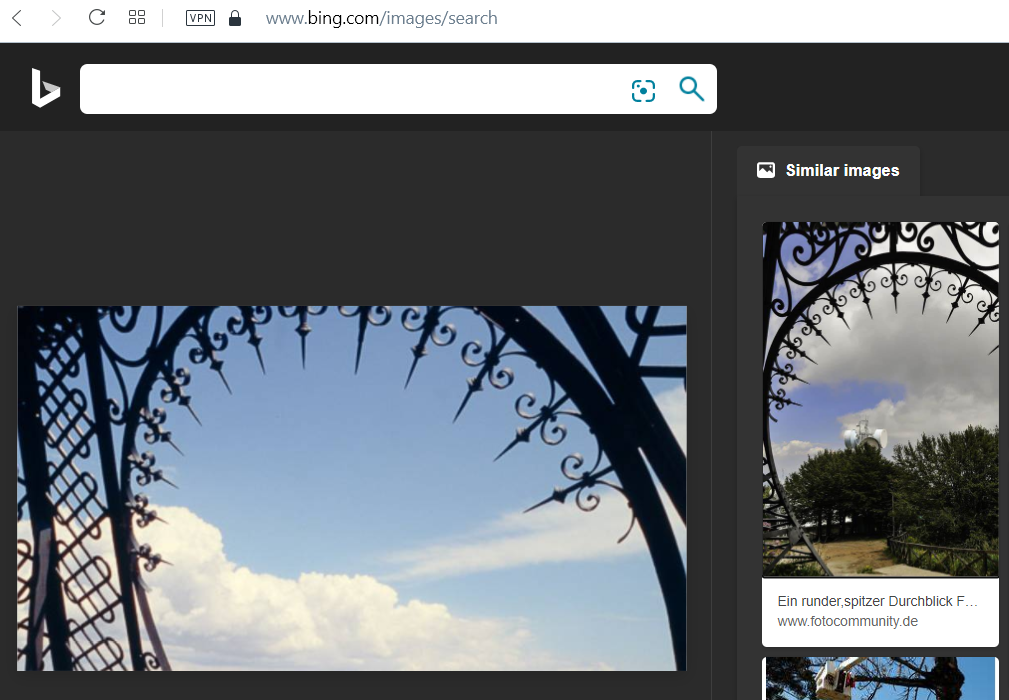Click the Bing logo
Viewport: 1009px width, 700px height.
45,88
